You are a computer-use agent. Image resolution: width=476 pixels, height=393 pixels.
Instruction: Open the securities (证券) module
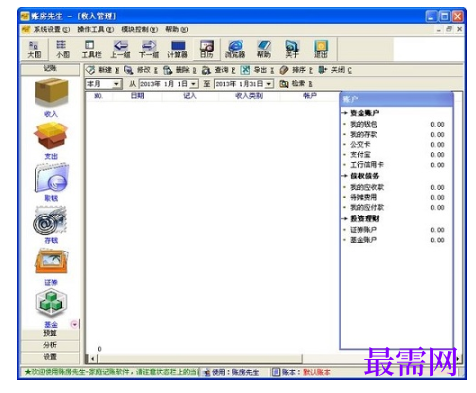coord(51,266)
